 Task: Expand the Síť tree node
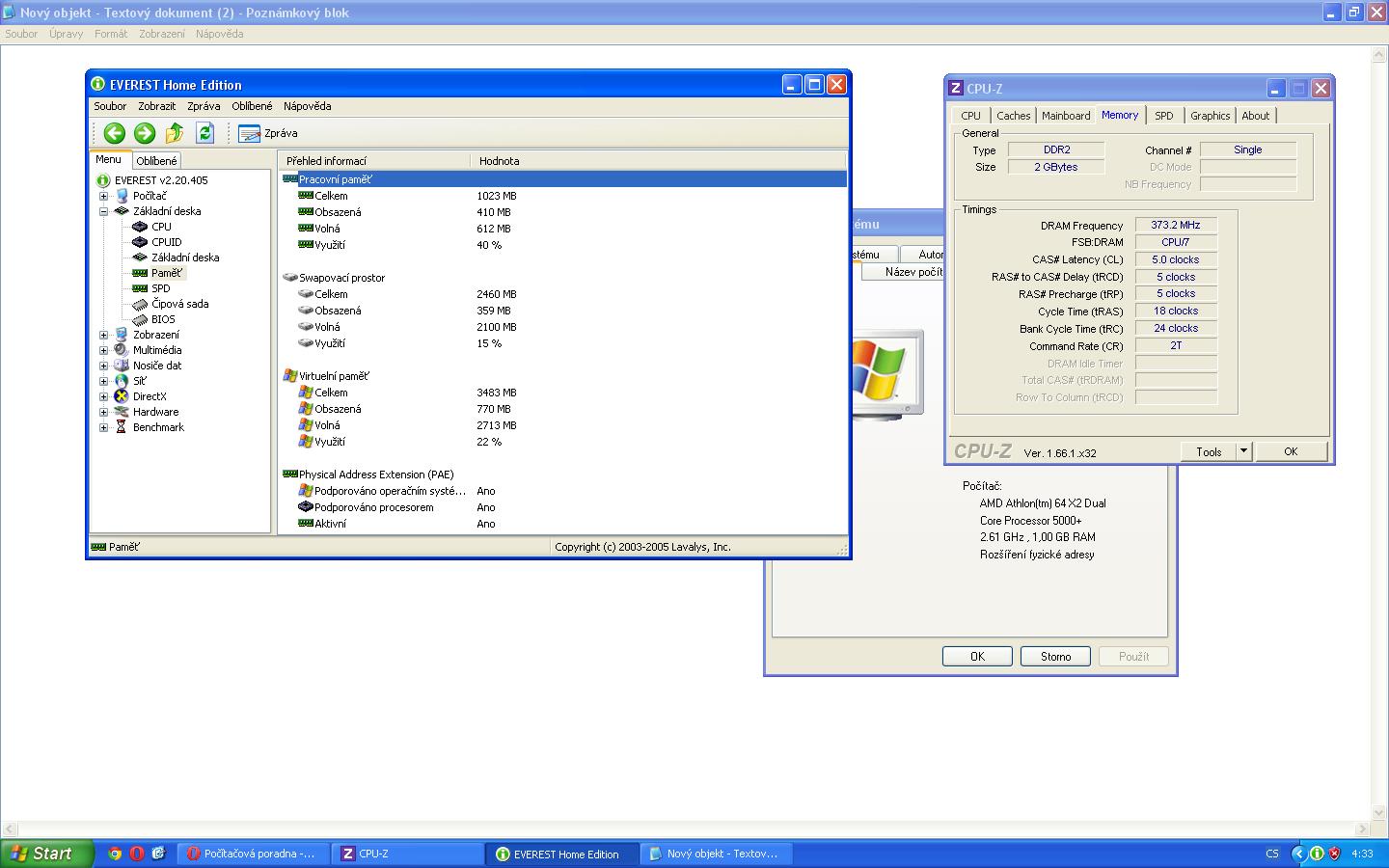[x=103, y=381]
